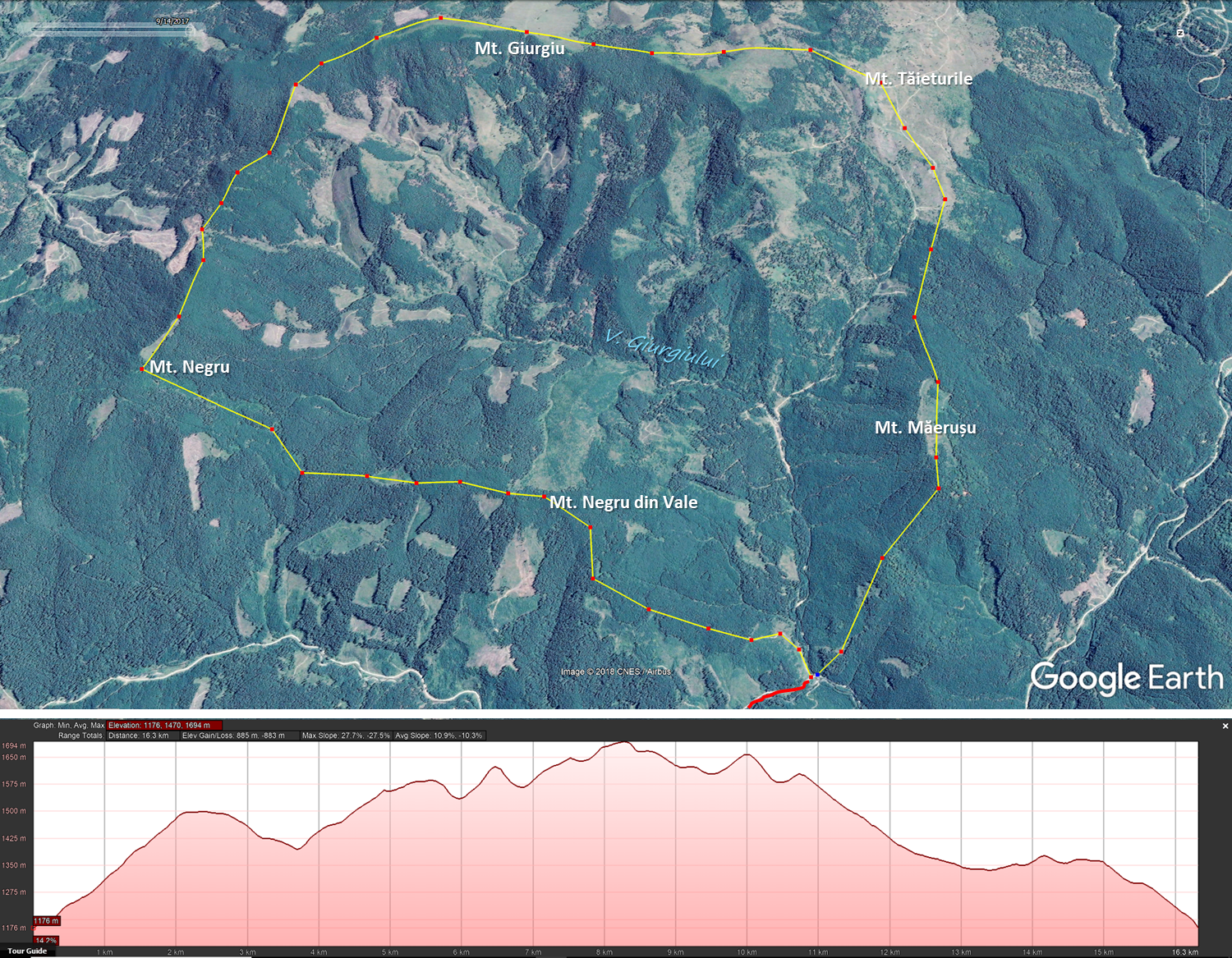Click the north N compass indicator
Screen dimensions: 1232x958
tap(1180, 33)
